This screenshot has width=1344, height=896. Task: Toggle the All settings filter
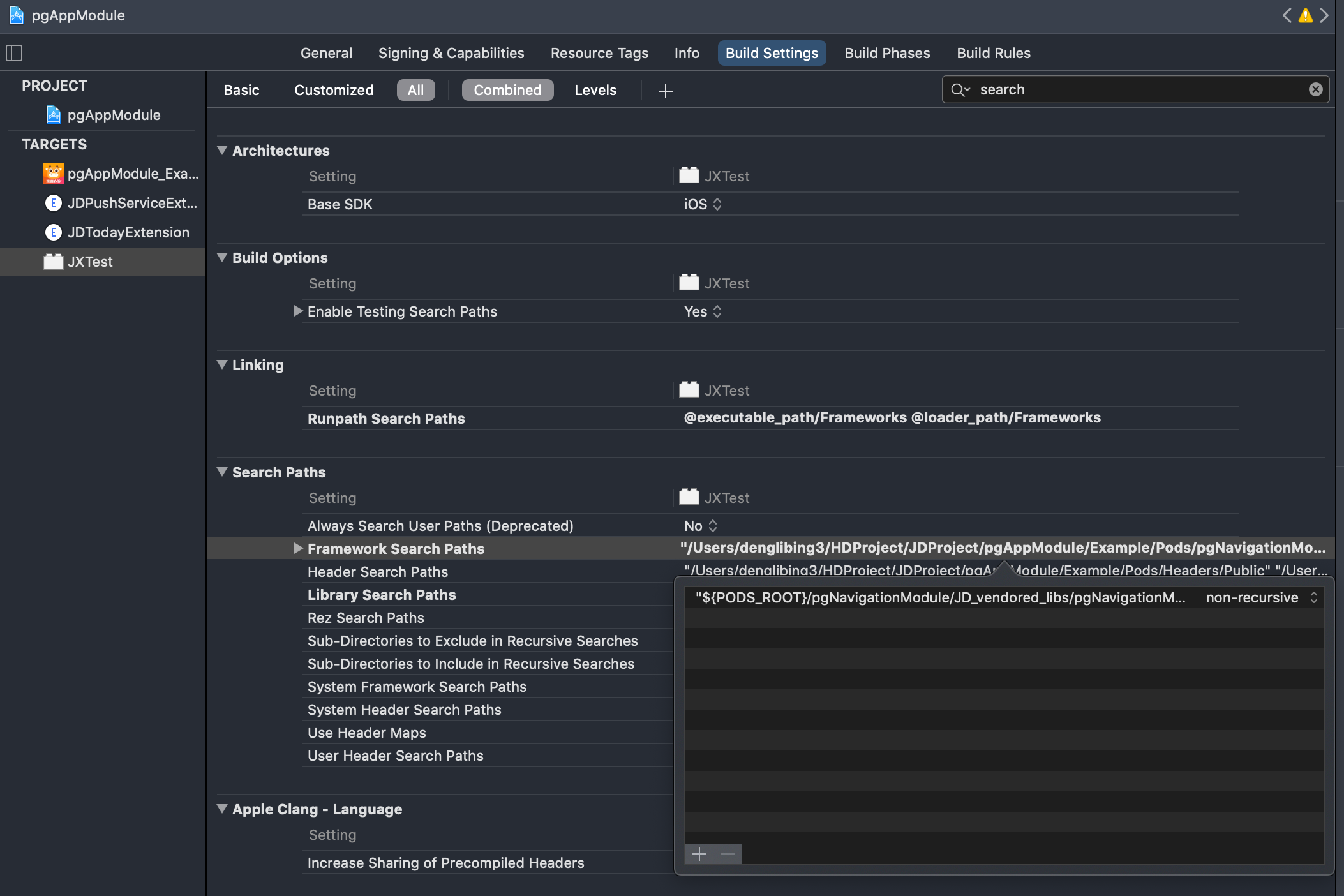[x=415, y=90]
